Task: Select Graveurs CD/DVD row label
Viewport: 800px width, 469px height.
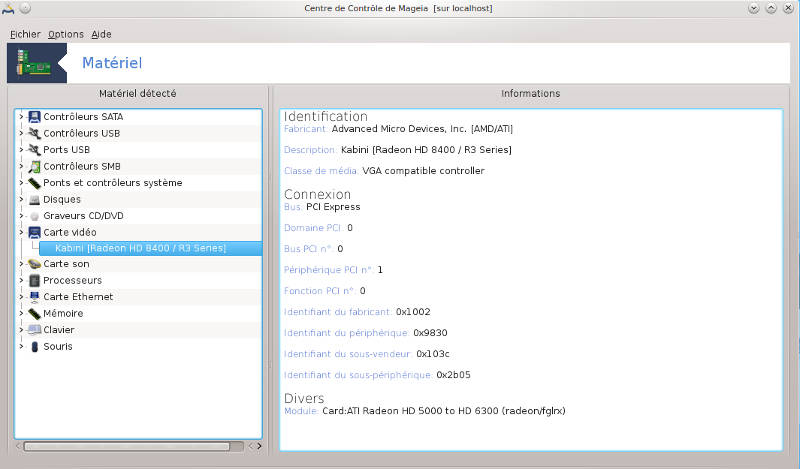Action: coord(83,216)
